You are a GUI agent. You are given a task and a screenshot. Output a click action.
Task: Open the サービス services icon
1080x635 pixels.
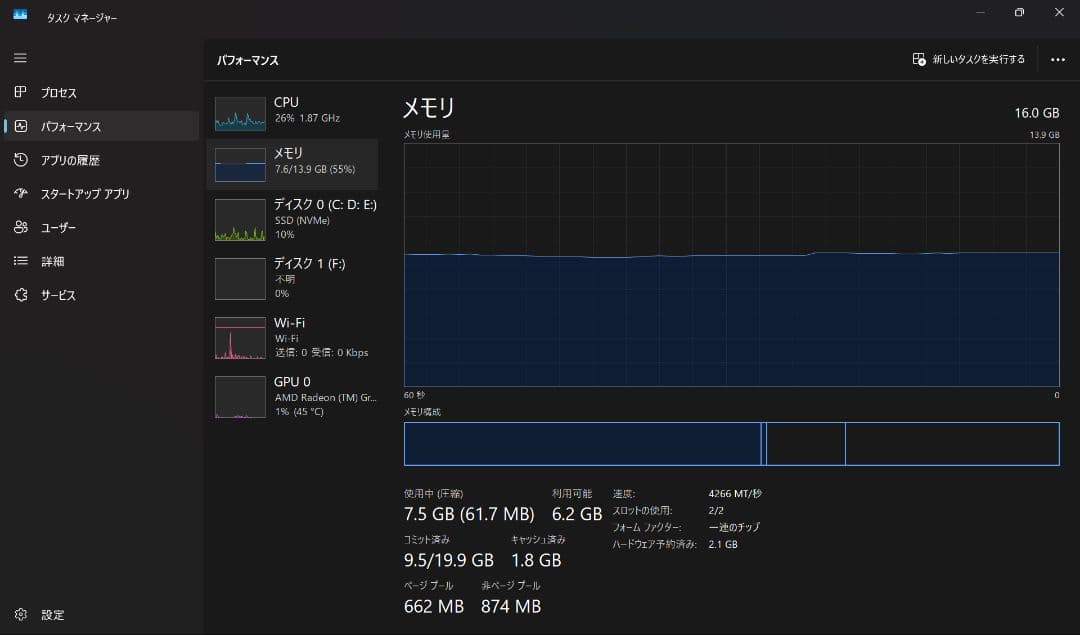[x=21, y=295]
